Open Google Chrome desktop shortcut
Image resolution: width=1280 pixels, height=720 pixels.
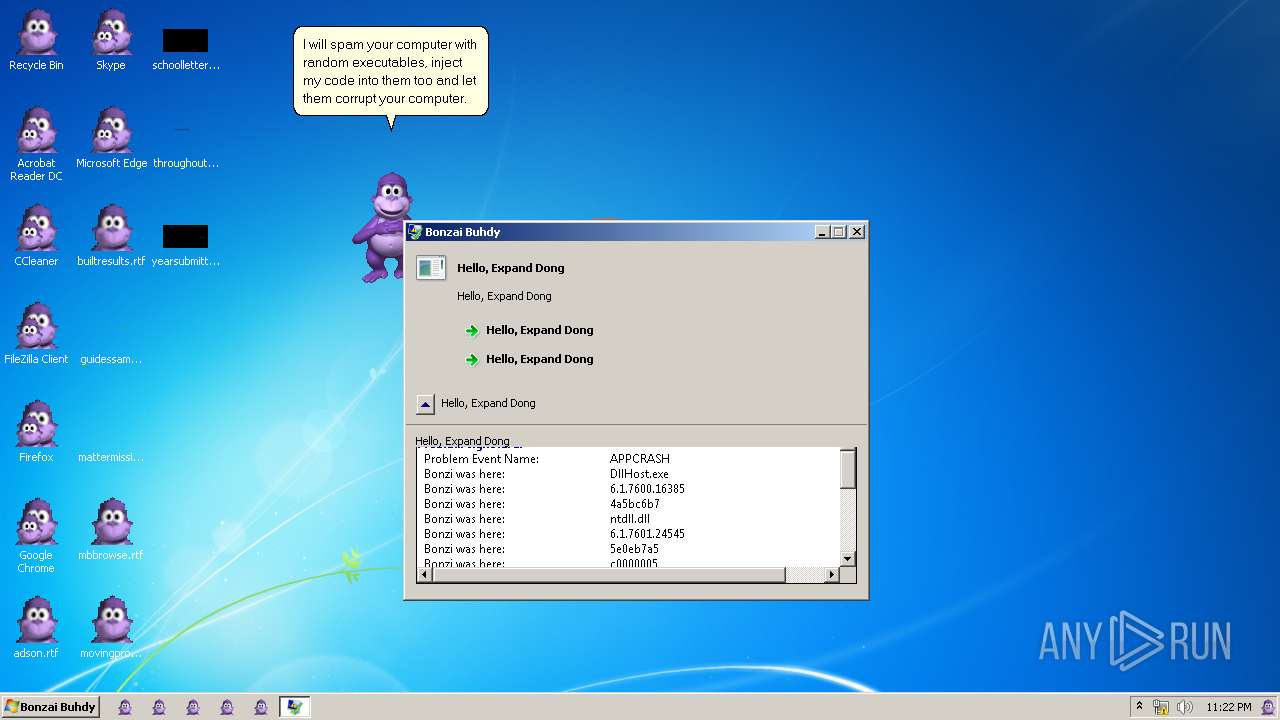tap(36, 536)
